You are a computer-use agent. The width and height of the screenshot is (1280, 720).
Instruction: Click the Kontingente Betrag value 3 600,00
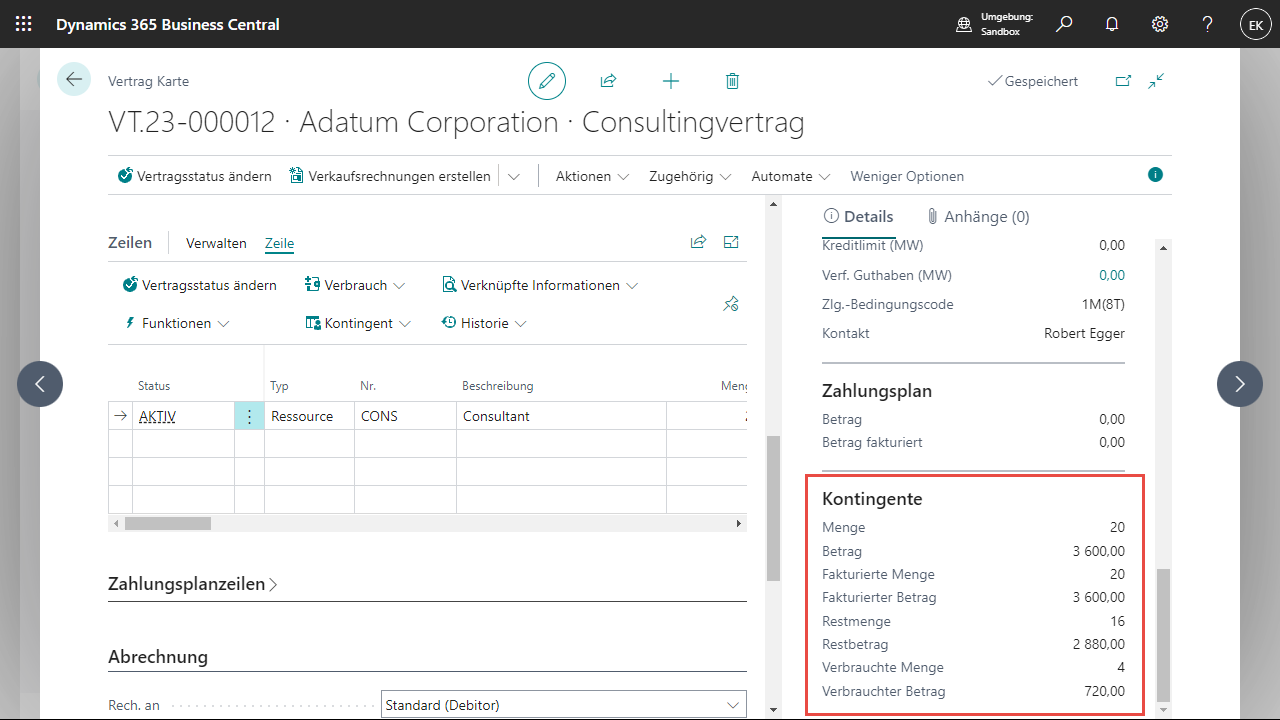pyautogui.click(x=1098, y=551)
